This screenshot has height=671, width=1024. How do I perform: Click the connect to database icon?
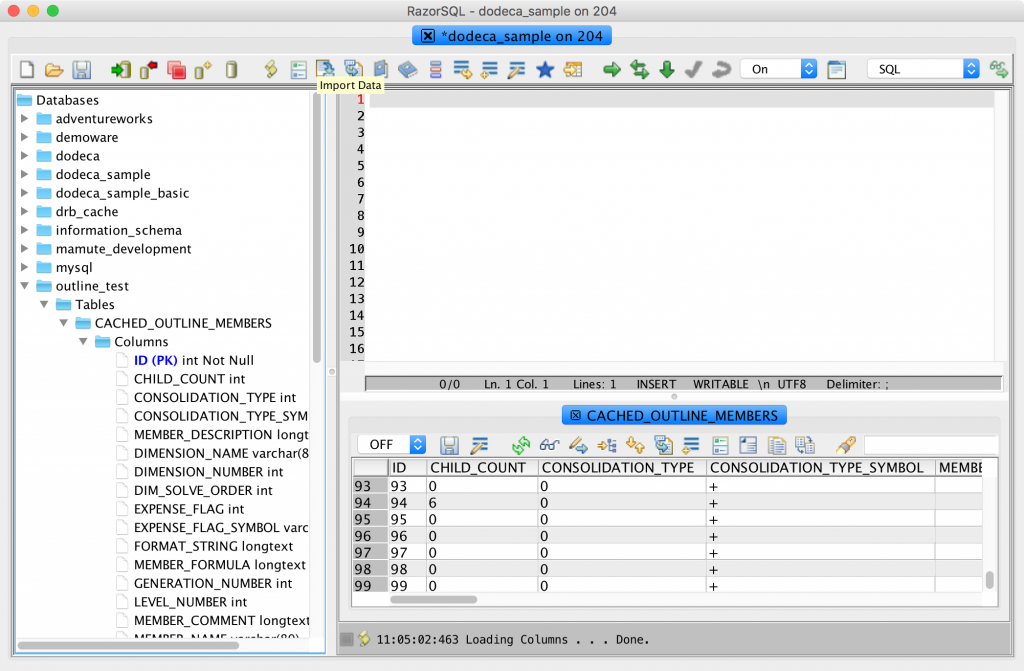pyautogui.click(x=121, y=69)
